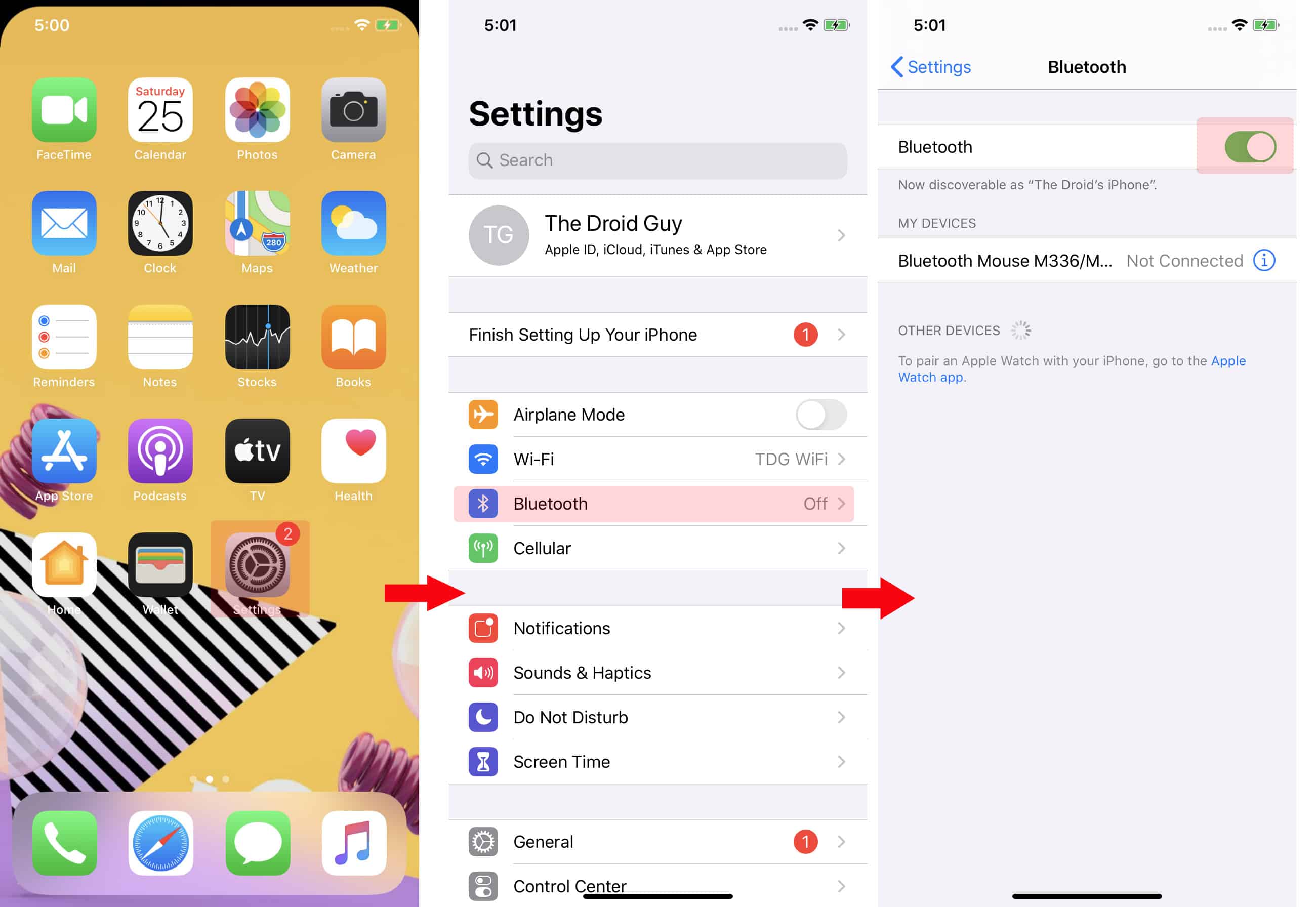Expand the Bluetooth settings row
This screenshot has width=1316, height=907.
[x=660, y=503]
